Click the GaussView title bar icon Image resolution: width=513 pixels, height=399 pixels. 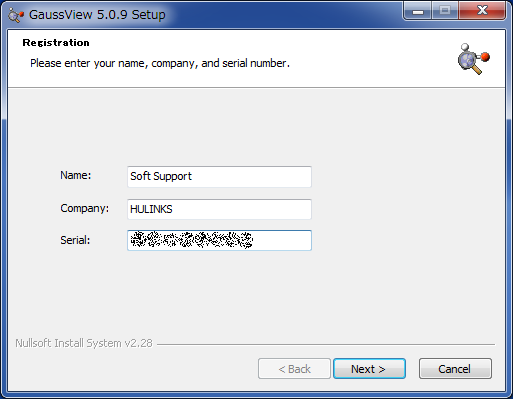click(x=16, y=15)
